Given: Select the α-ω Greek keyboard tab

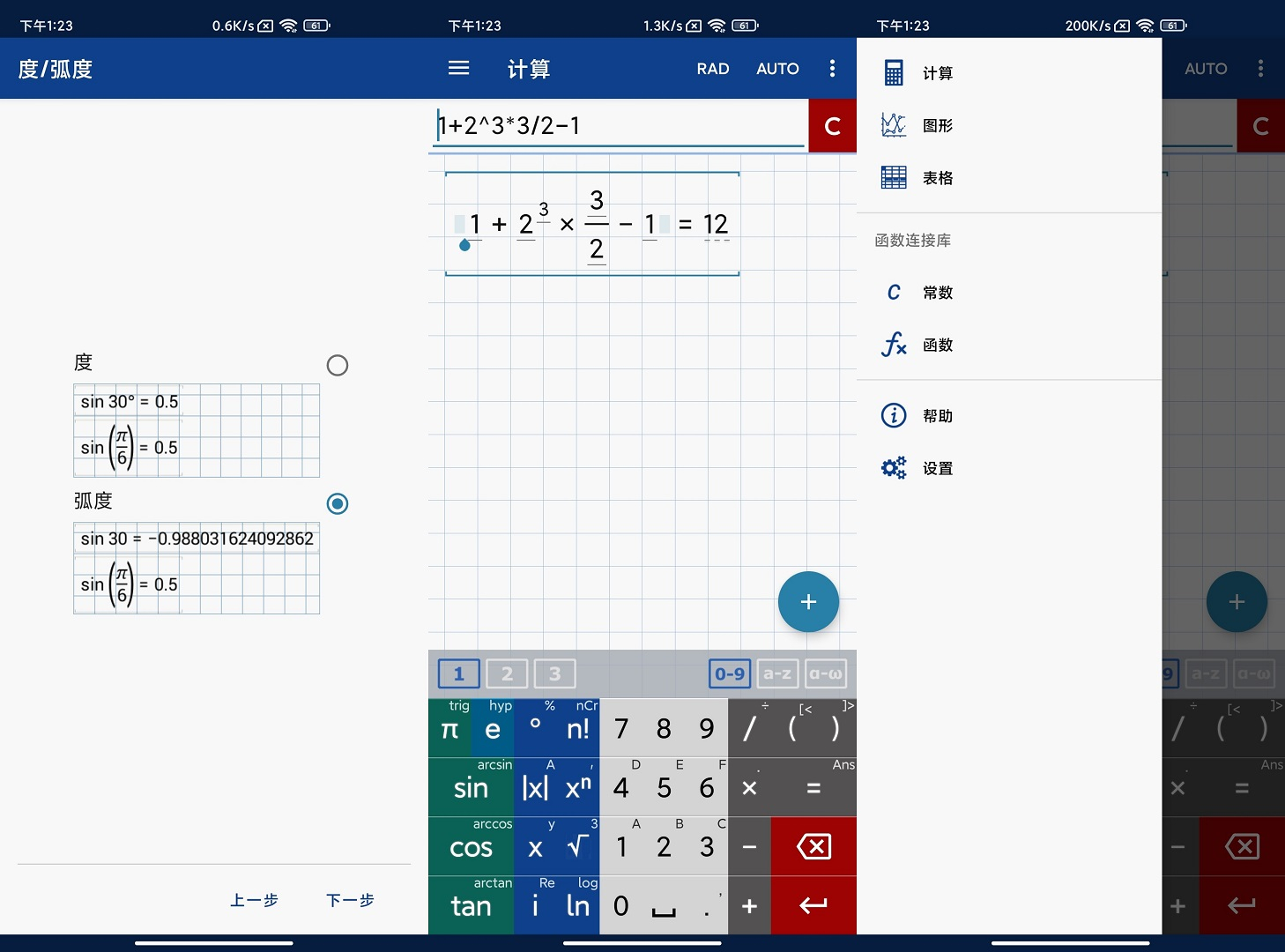Looking at the screenshot, I should click(826, 674).
